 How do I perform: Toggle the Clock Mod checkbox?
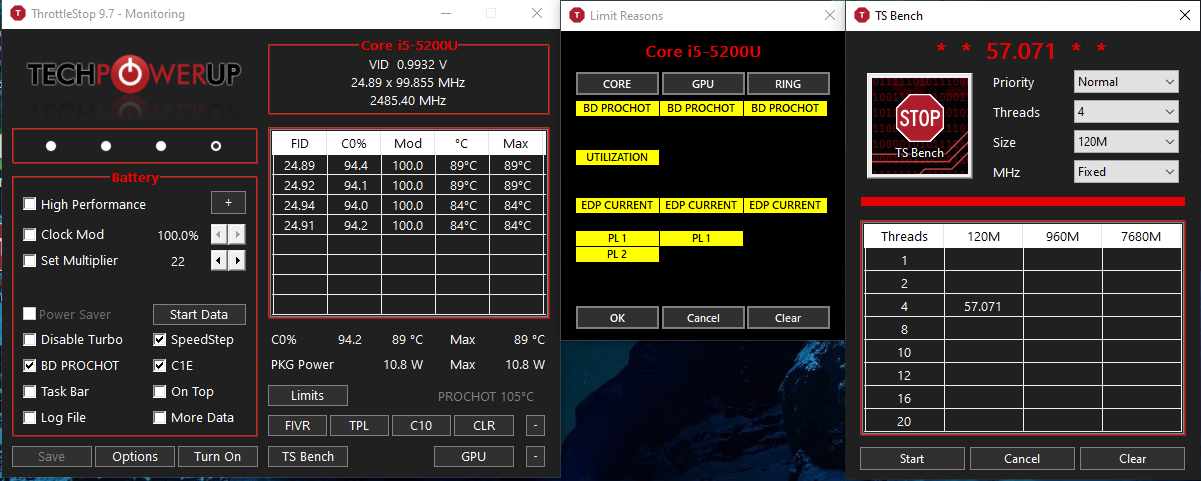[30, 235]
